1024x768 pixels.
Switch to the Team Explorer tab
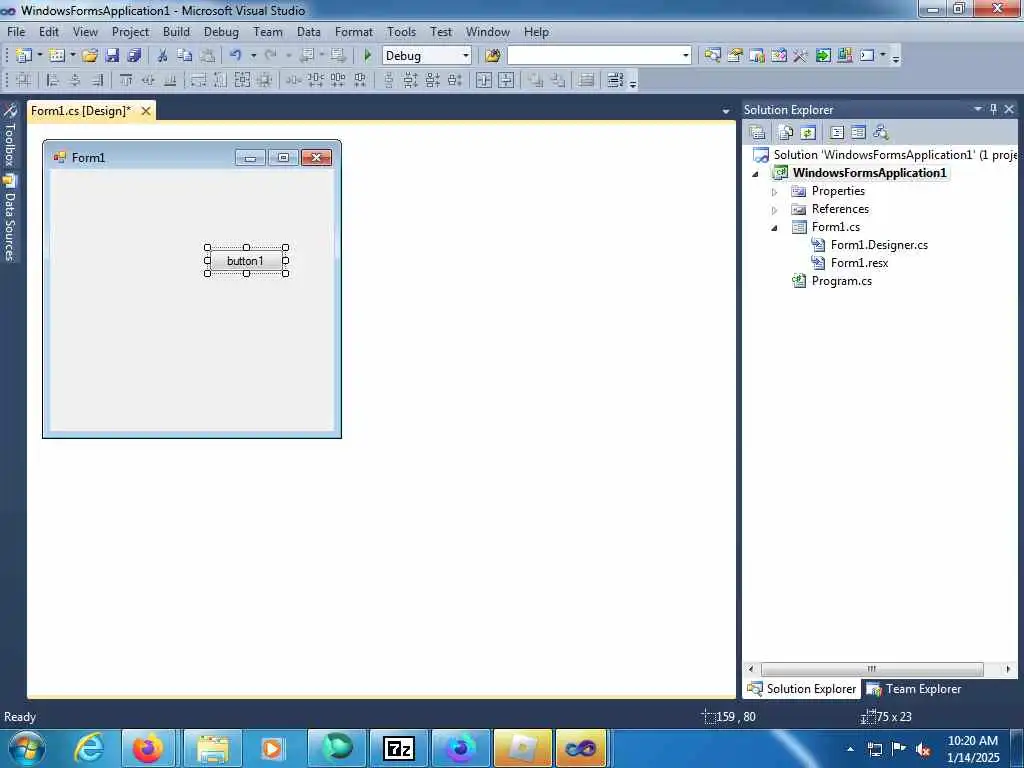click(914, 688)
